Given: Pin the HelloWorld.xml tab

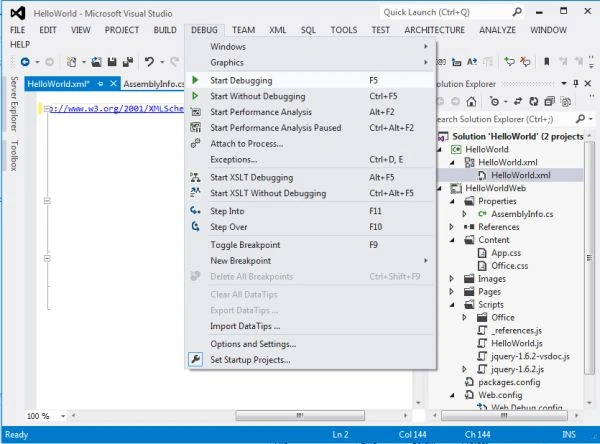Looking at the screenshot, I should (x=100, y=83).
